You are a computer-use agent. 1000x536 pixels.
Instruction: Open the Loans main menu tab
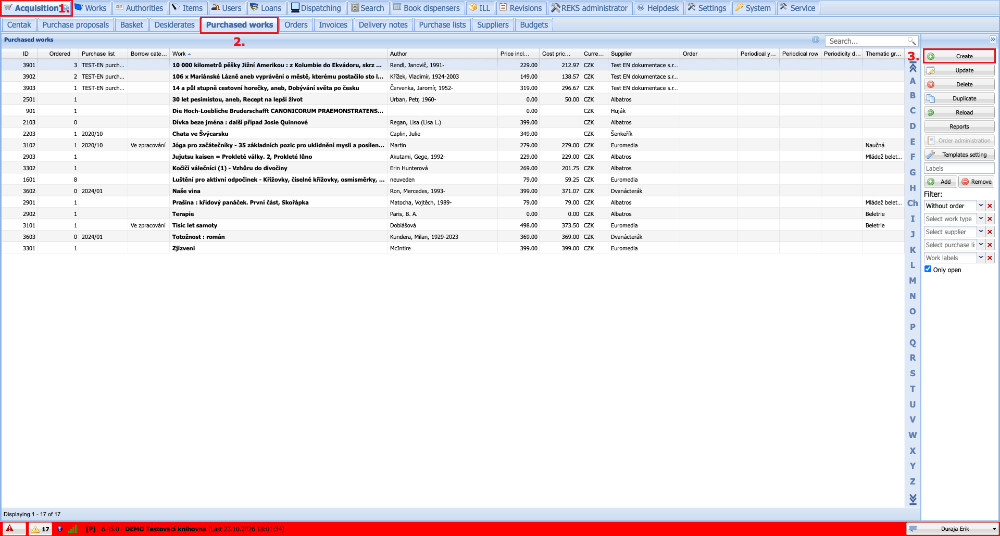click(265, 8)
